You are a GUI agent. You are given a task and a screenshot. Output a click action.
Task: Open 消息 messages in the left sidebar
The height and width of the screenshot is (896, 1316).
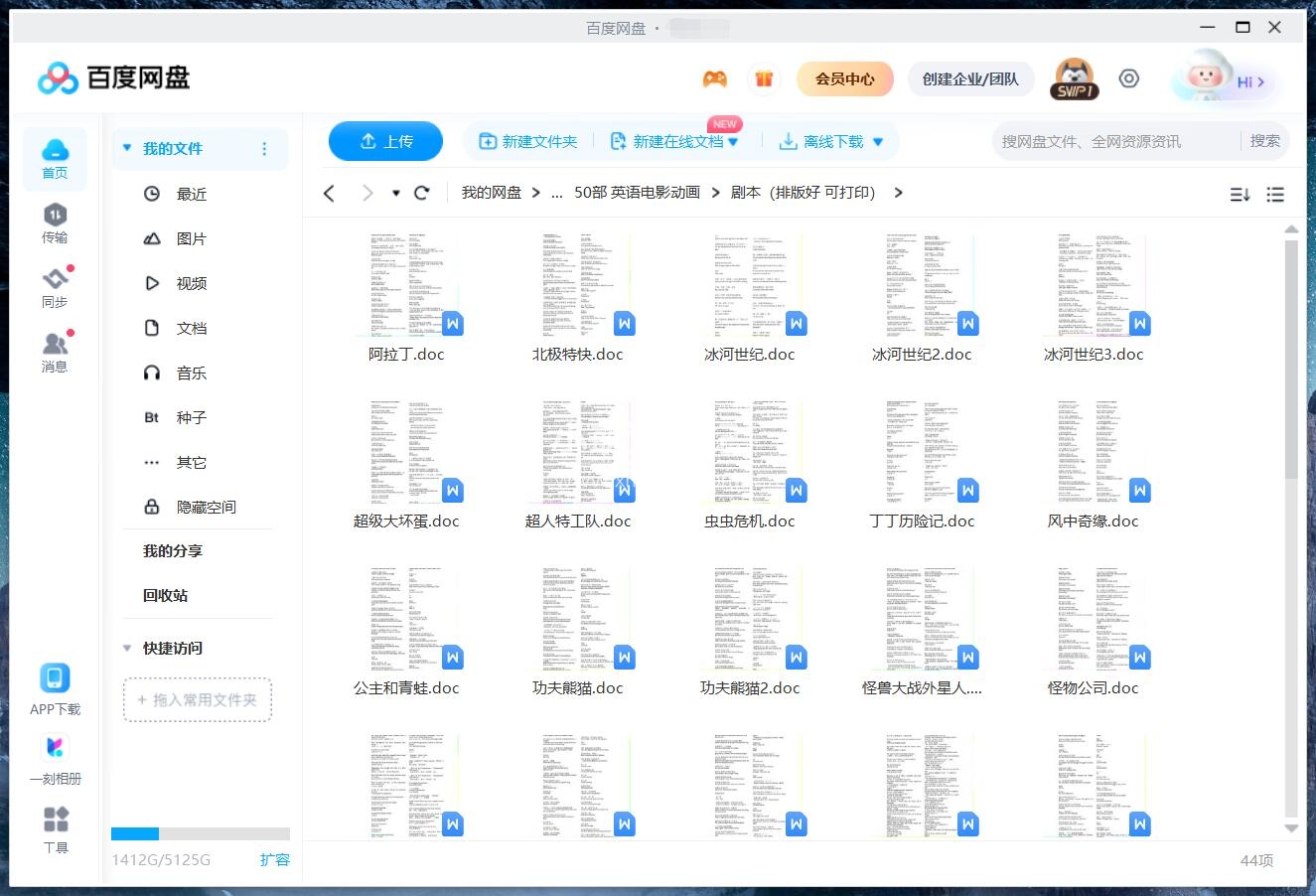(x=55, y=352)
